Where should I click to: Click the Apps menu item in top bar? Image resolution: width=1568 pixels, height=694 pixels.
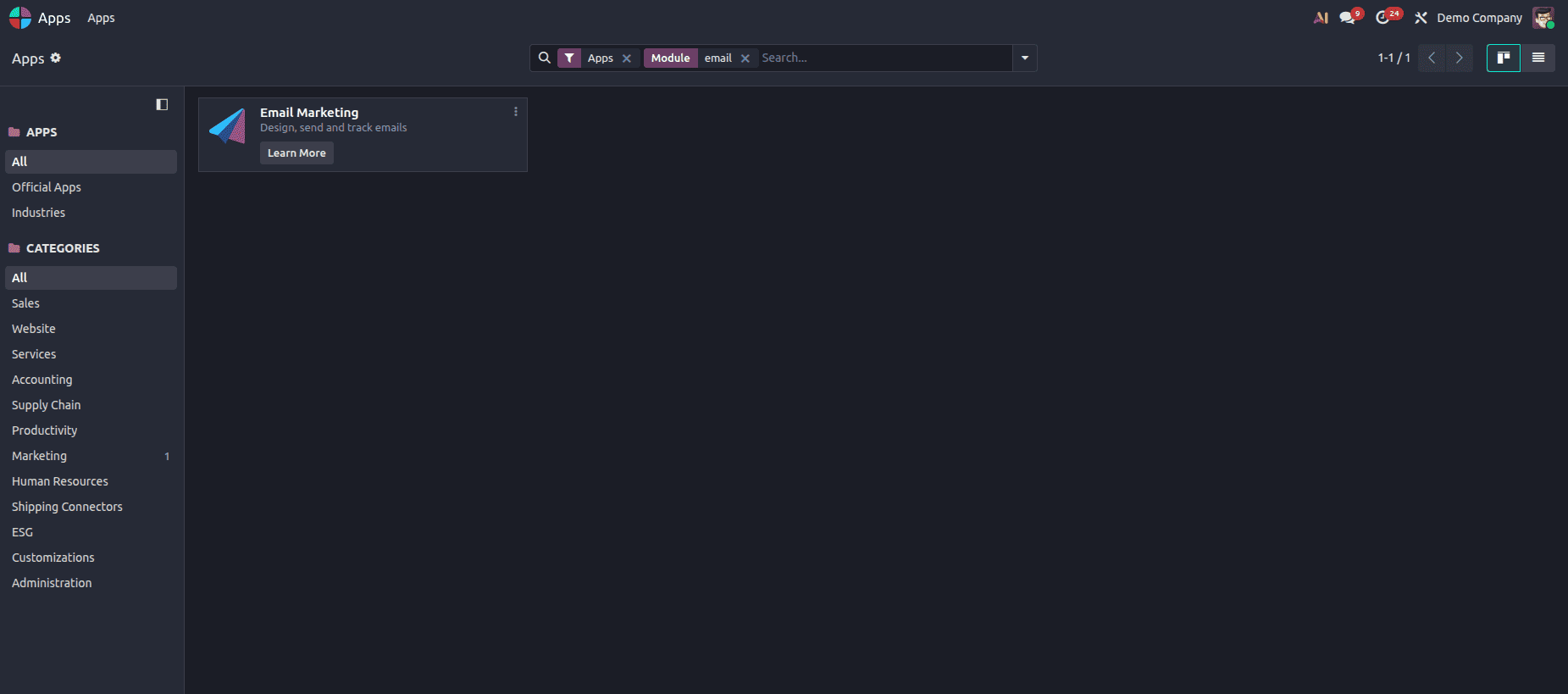tap(101, 18)
